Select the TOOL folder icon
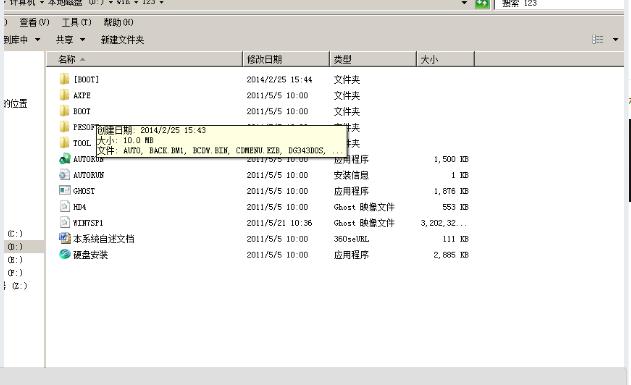The width and height of the screenshot is (631, 385). [x=64, y=142]
